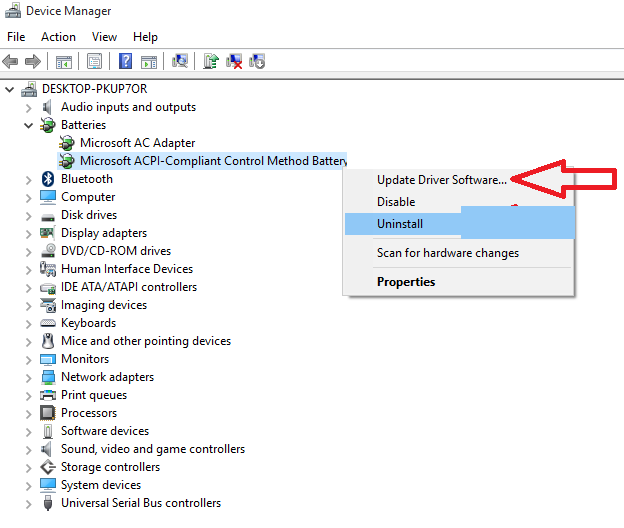624x528 pixels.
Task: Click Scan for hardware changes toolbar icon
Action: click(x=180, y=61)
